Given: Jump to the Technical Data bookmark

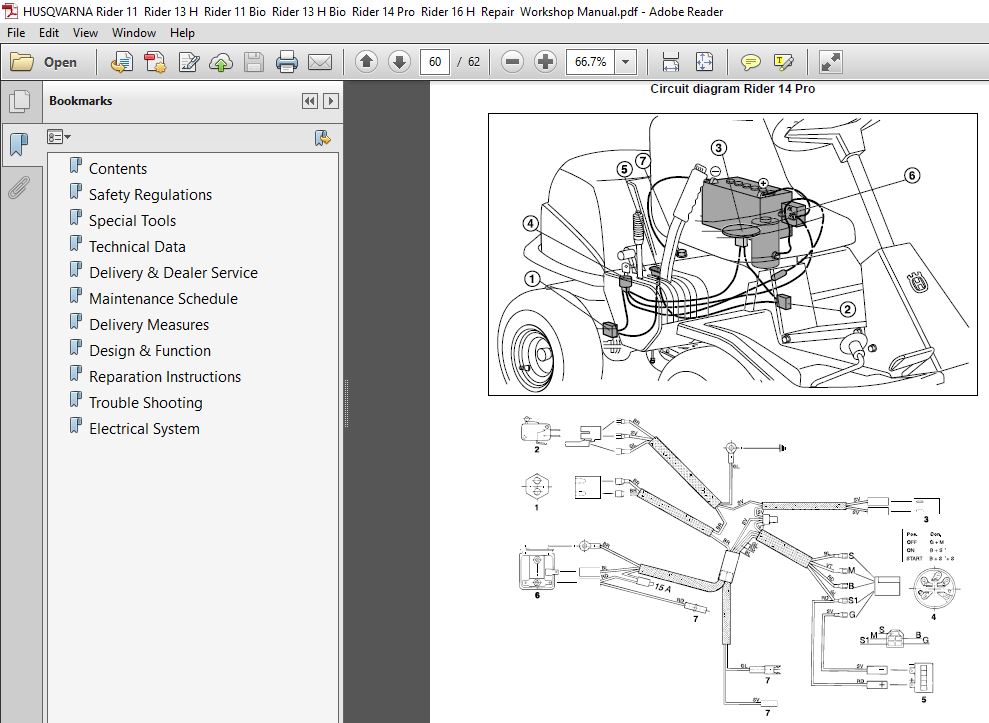Looking at the screenshot, I should click(x=138, y=247).
